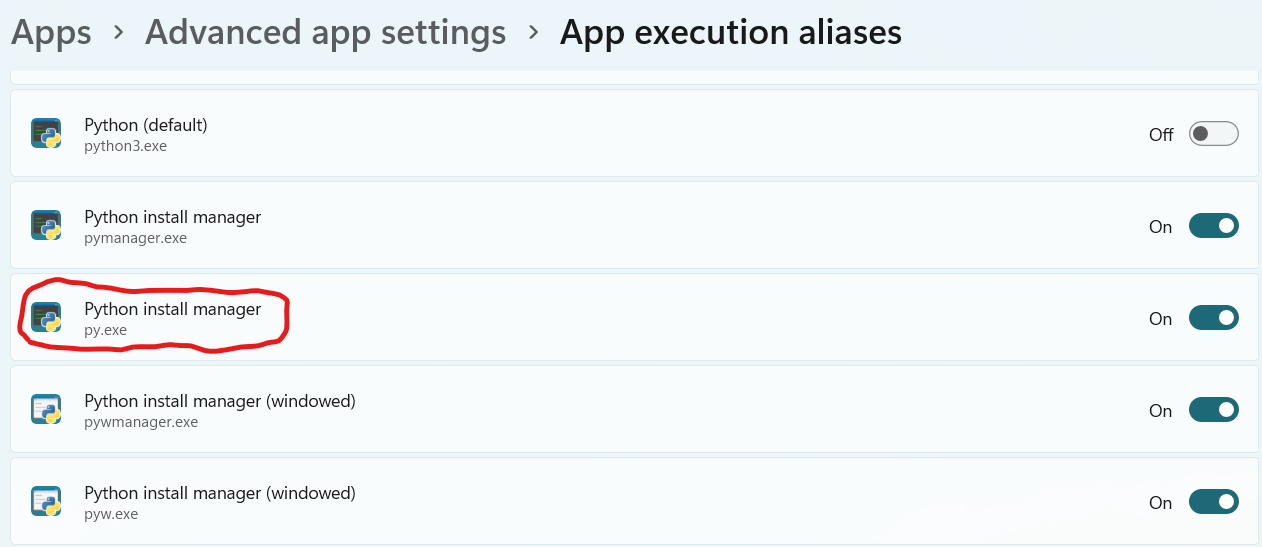The image size is (1262, 547).
Task: Disable the pymanager.exe alias toggle
Action: (1213, 226)
